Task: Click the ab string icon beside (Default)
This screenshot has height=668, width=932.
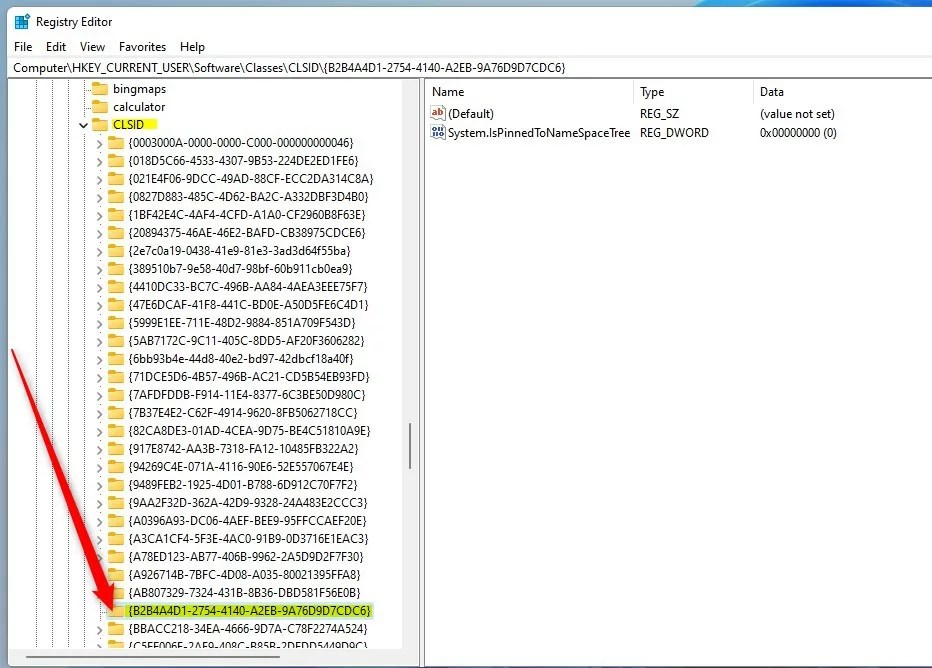Action: (438, 113)
